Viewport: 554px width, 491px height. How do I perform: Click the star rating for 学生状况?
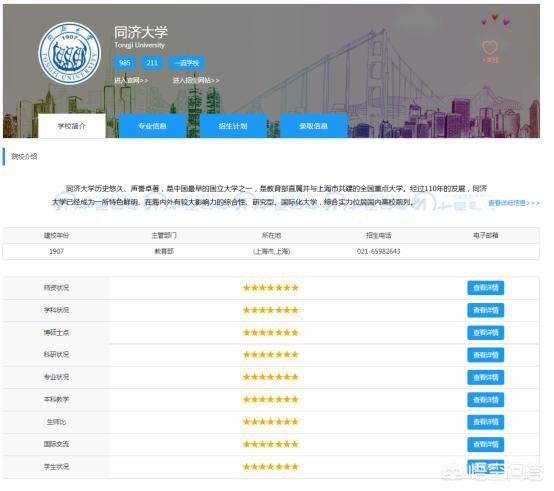click(x=271, y=467)
